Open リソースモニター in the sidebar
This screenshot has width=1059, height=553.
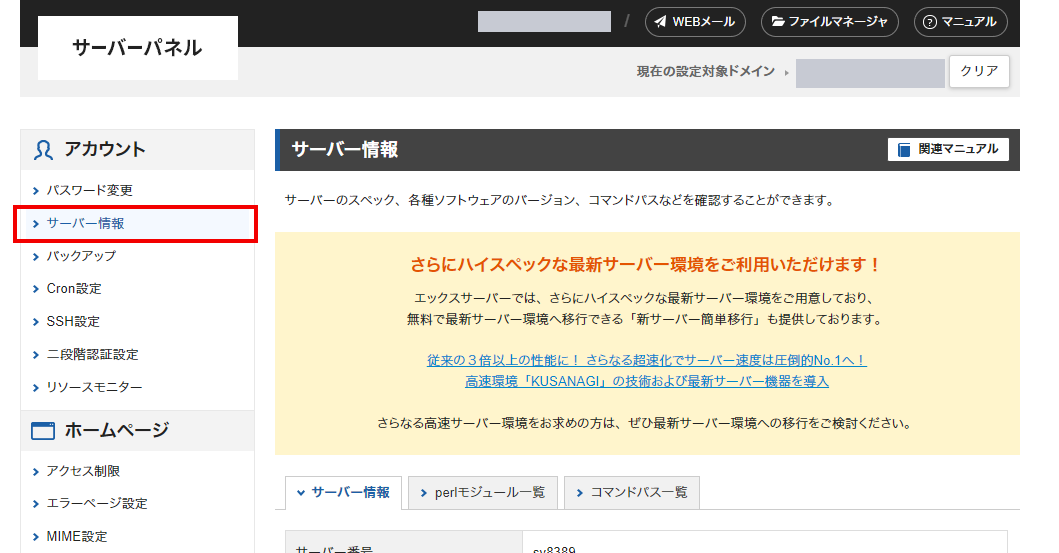pos(94,388)
